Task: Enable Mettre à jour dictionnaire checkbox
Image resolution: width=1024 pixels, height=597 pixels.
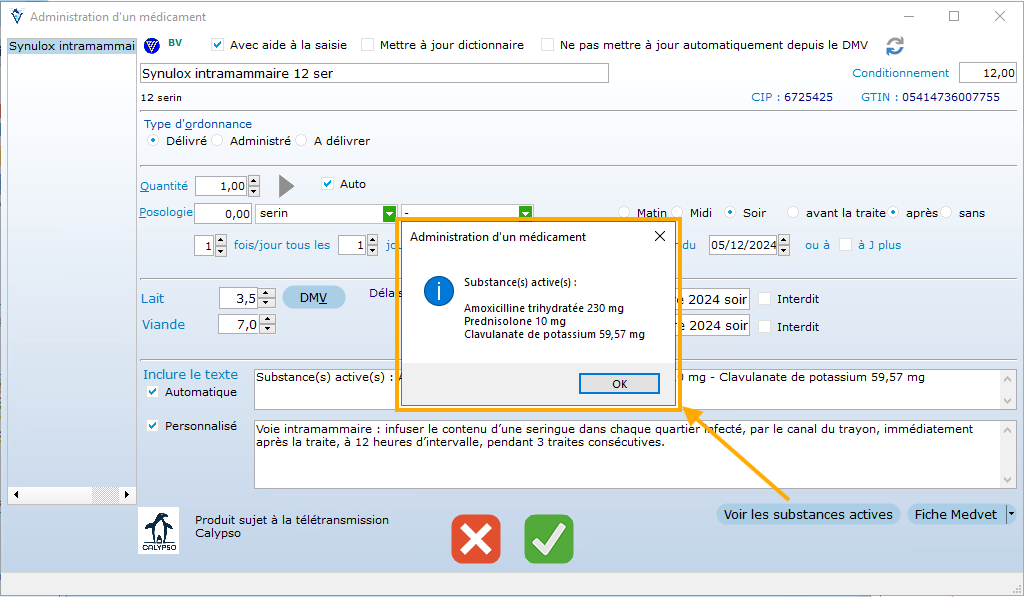Action: [368, 44]
